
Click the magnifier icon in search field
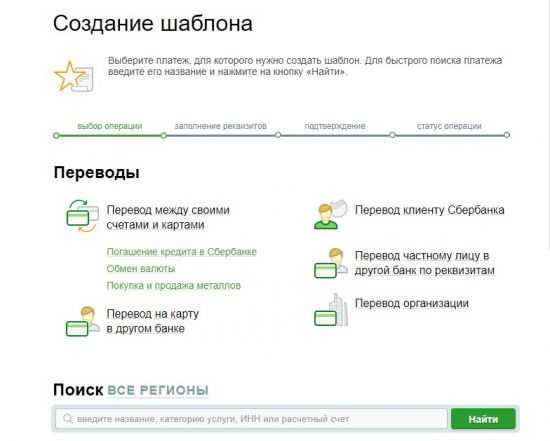(x=68, y=419)
